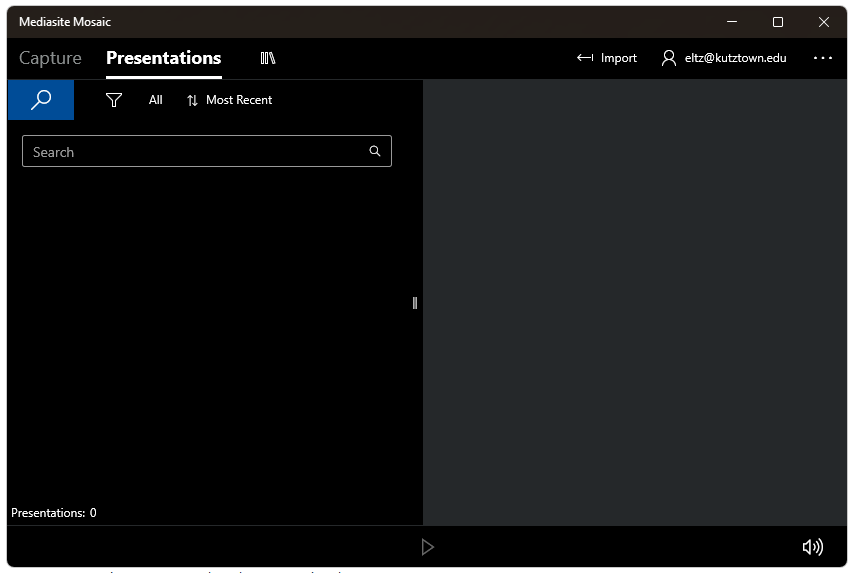Open account eltz@kutztown.edu menu

[724, 58]
